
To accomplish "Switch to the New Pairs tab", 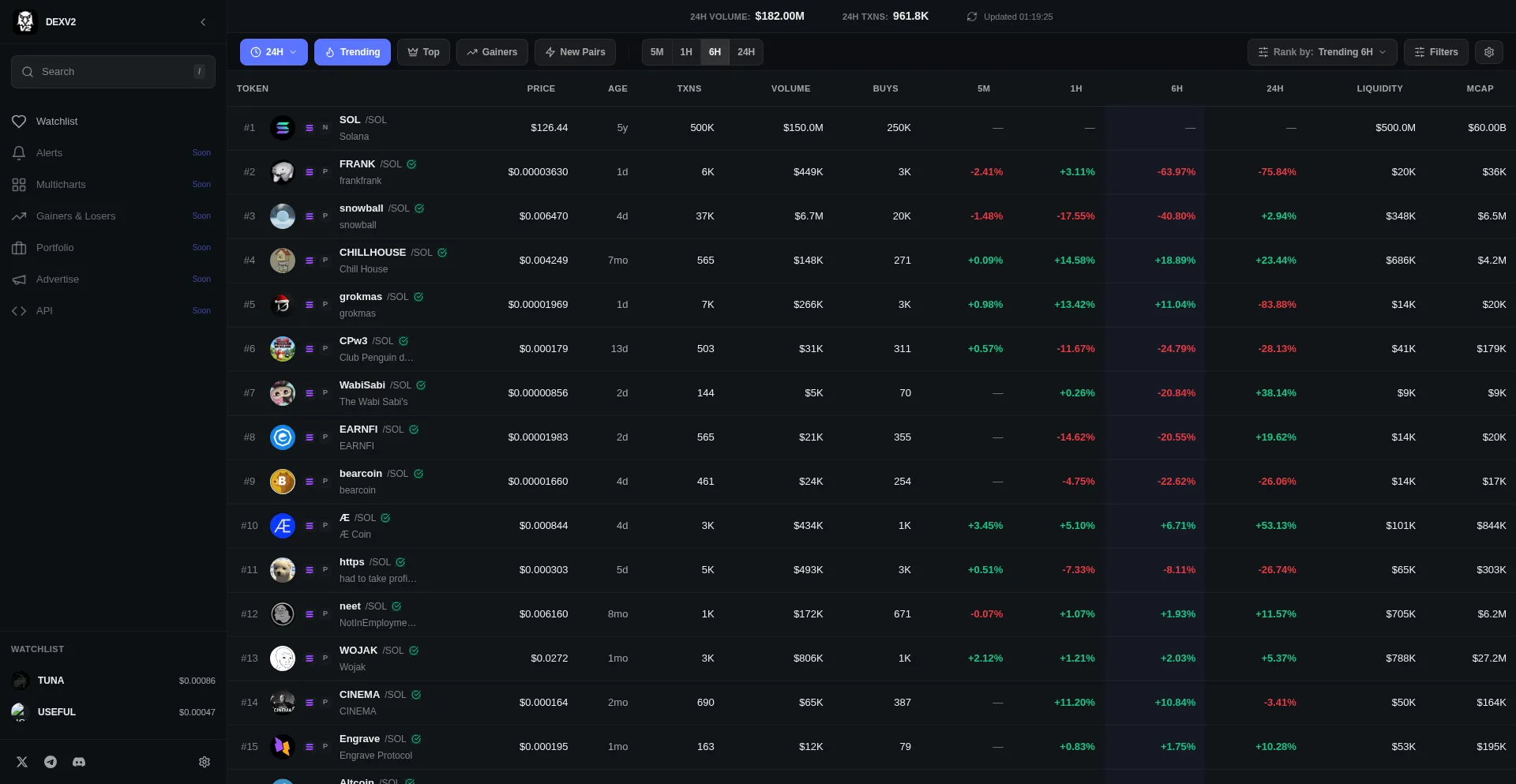I will pos(575,52).
